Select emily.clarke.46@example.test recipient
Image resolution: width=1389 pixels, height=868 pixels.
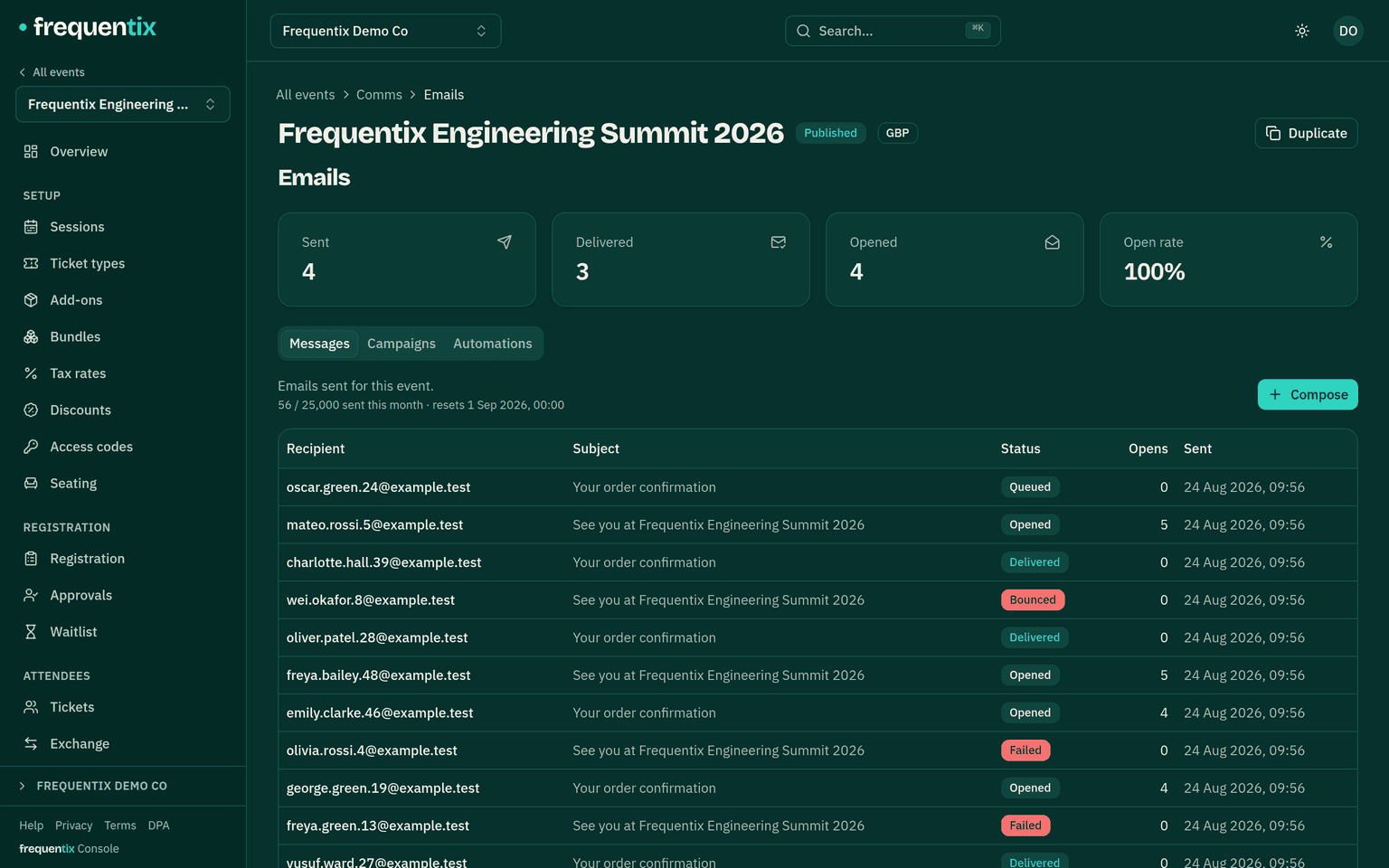point(380,712)
